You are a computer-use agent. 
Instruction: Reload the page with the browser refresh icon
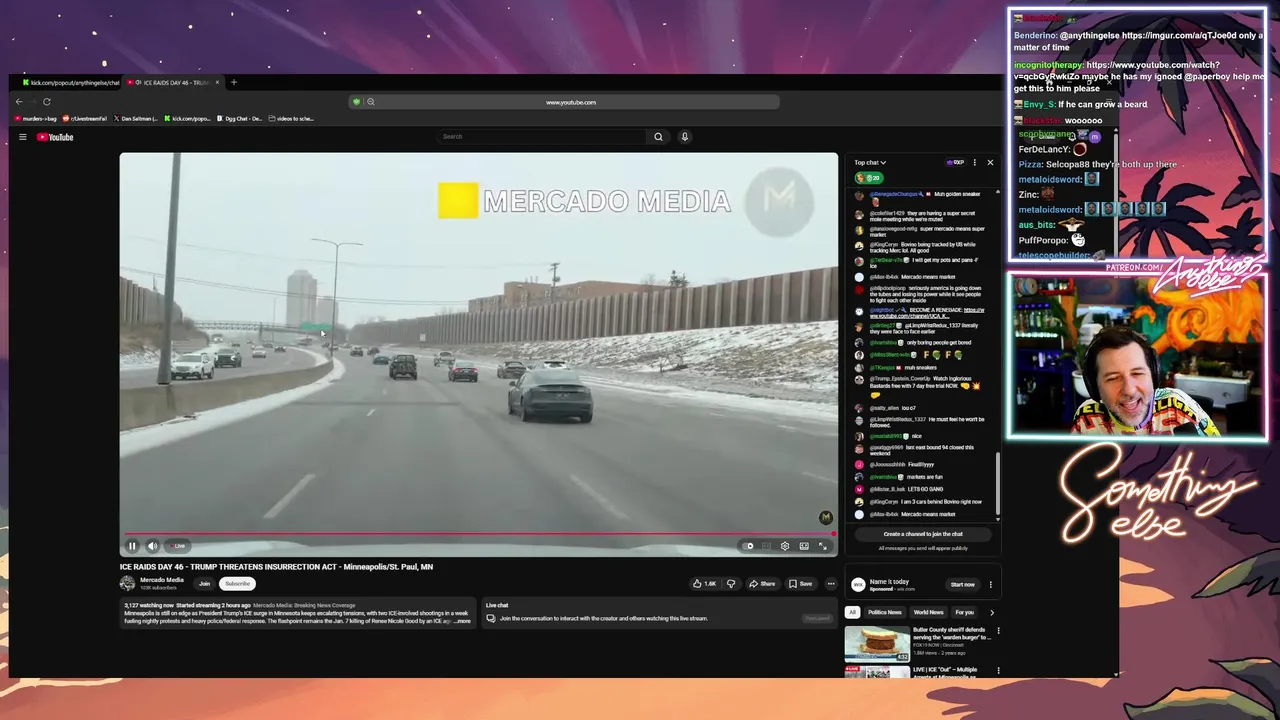46,102
